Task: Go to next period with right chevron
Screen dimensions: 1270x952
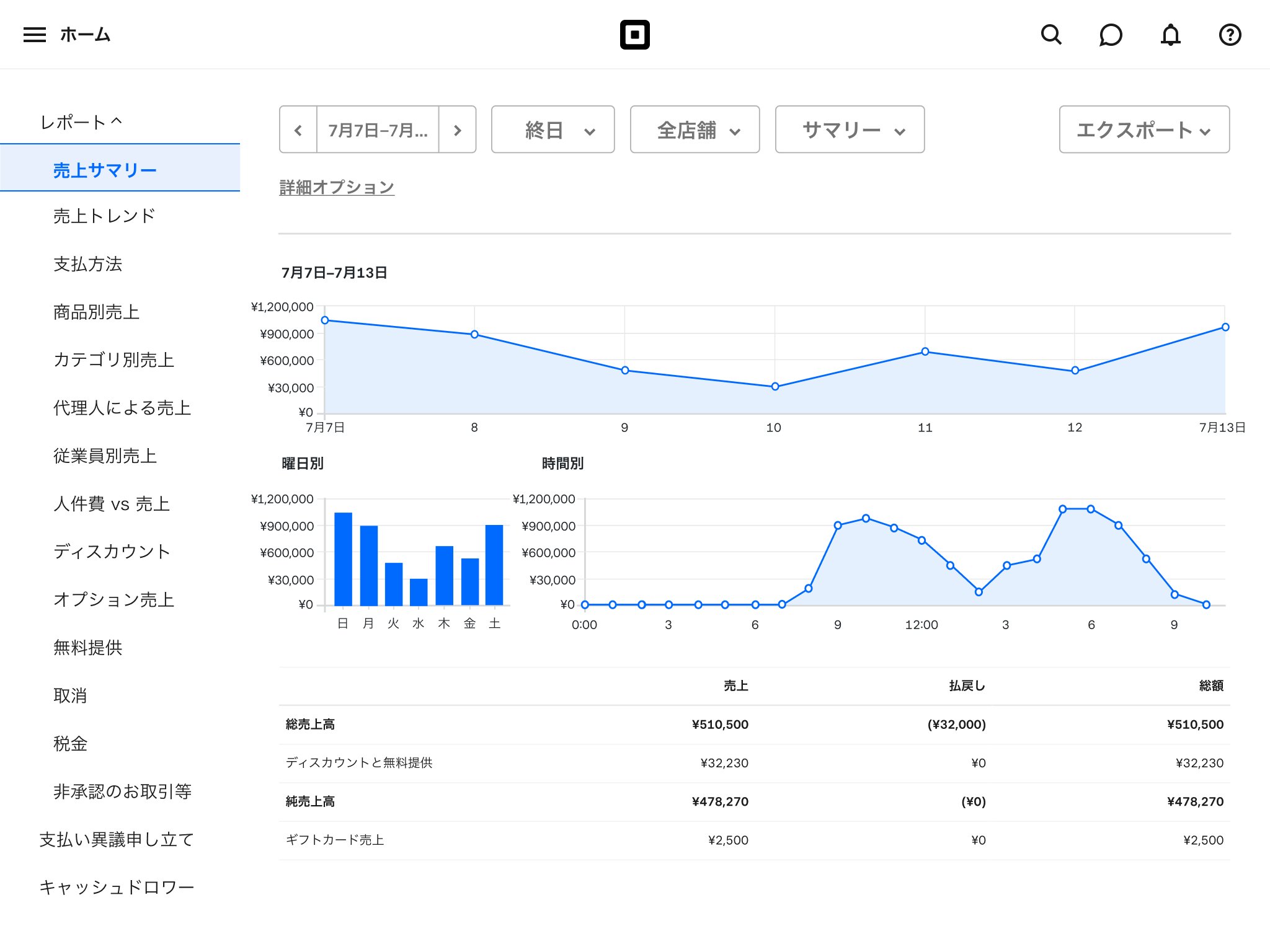Action: point(458,130)
